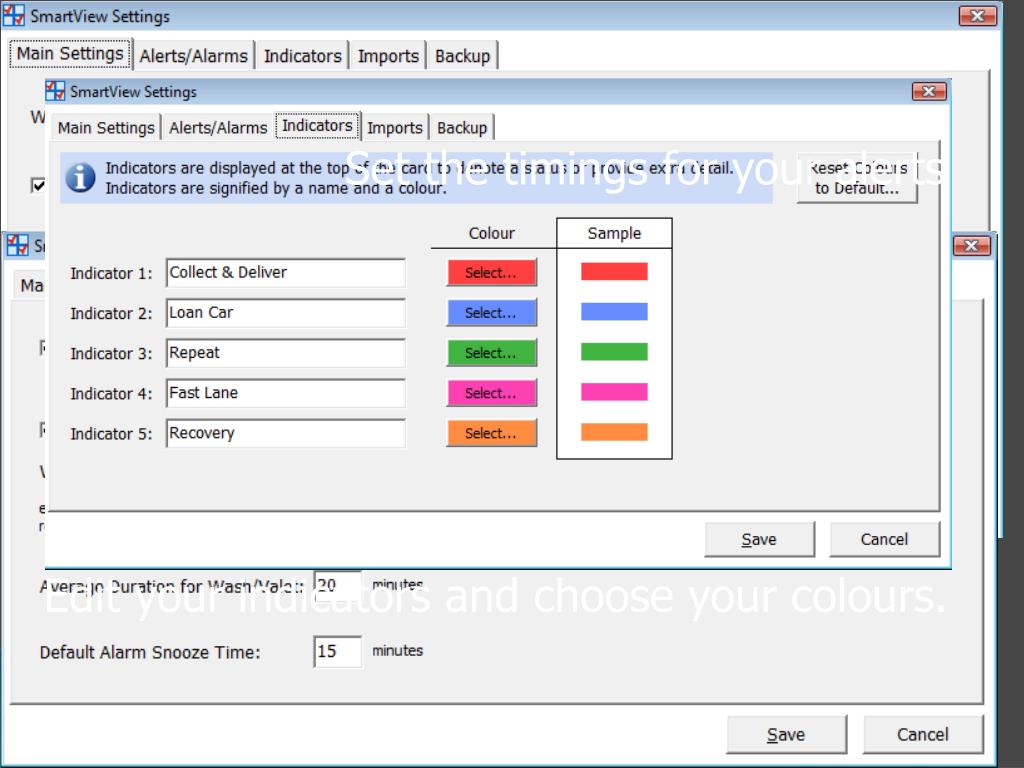Choose colour with orange Select button

tap(492, 433)
